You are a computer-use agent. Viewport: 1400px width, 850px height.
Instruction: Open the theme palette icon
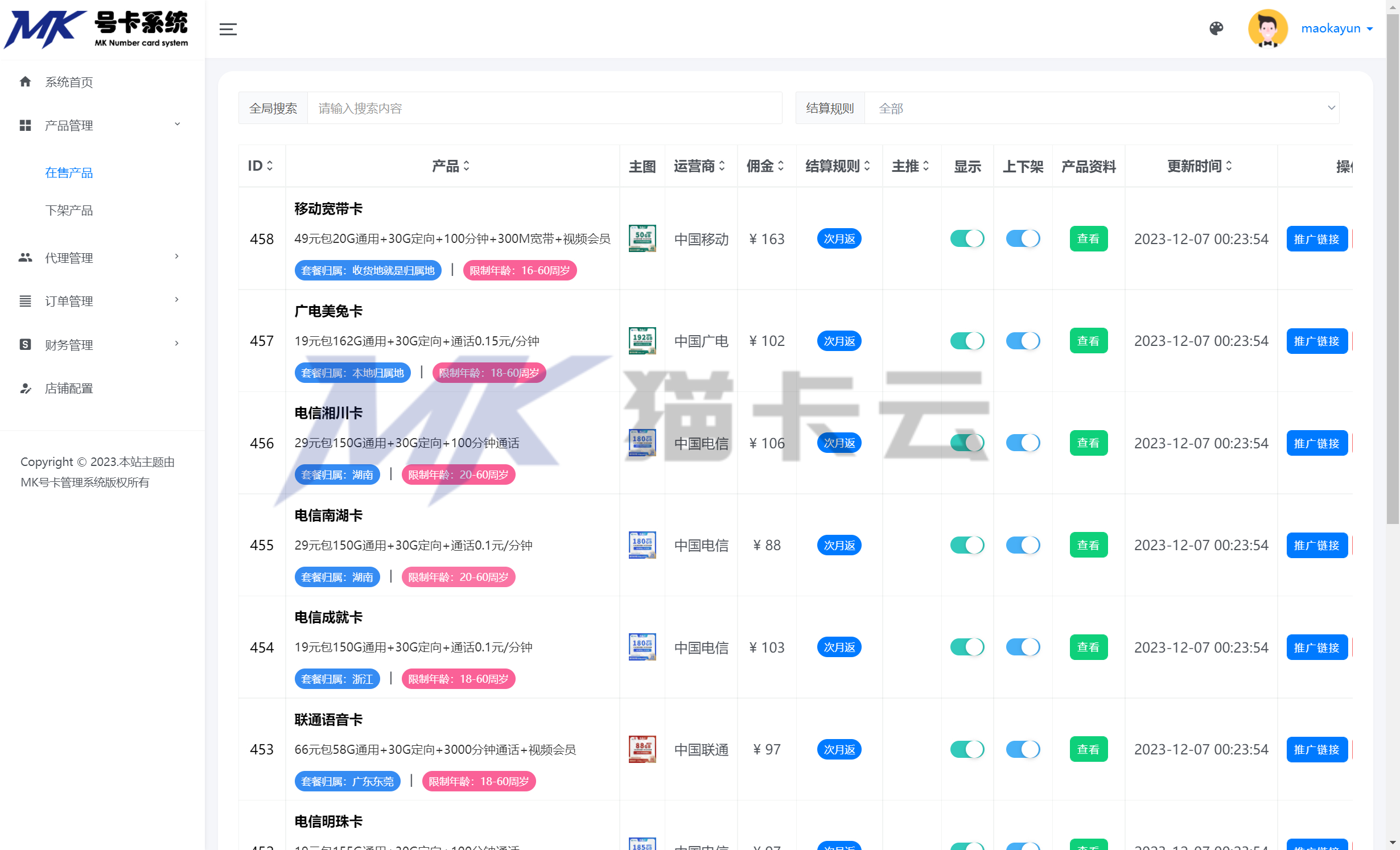pos(1216,28)
